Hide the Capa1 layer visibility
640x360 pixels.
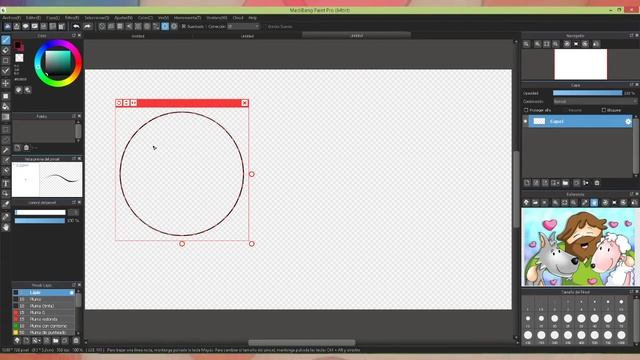525,121
